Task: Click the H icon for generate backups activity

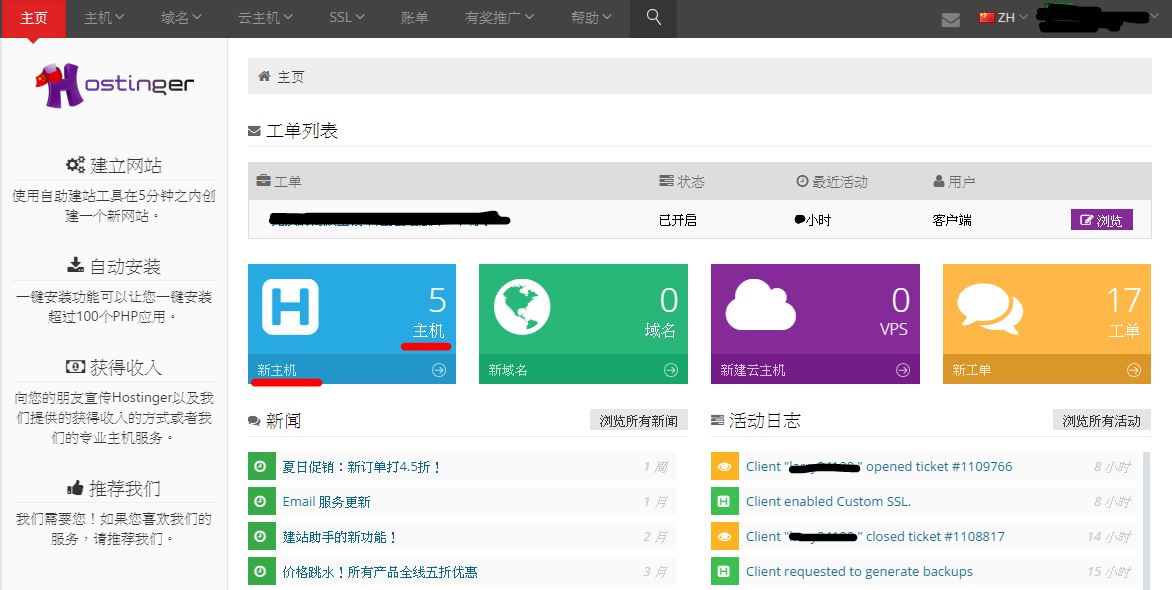Action: tap(724, 571)
